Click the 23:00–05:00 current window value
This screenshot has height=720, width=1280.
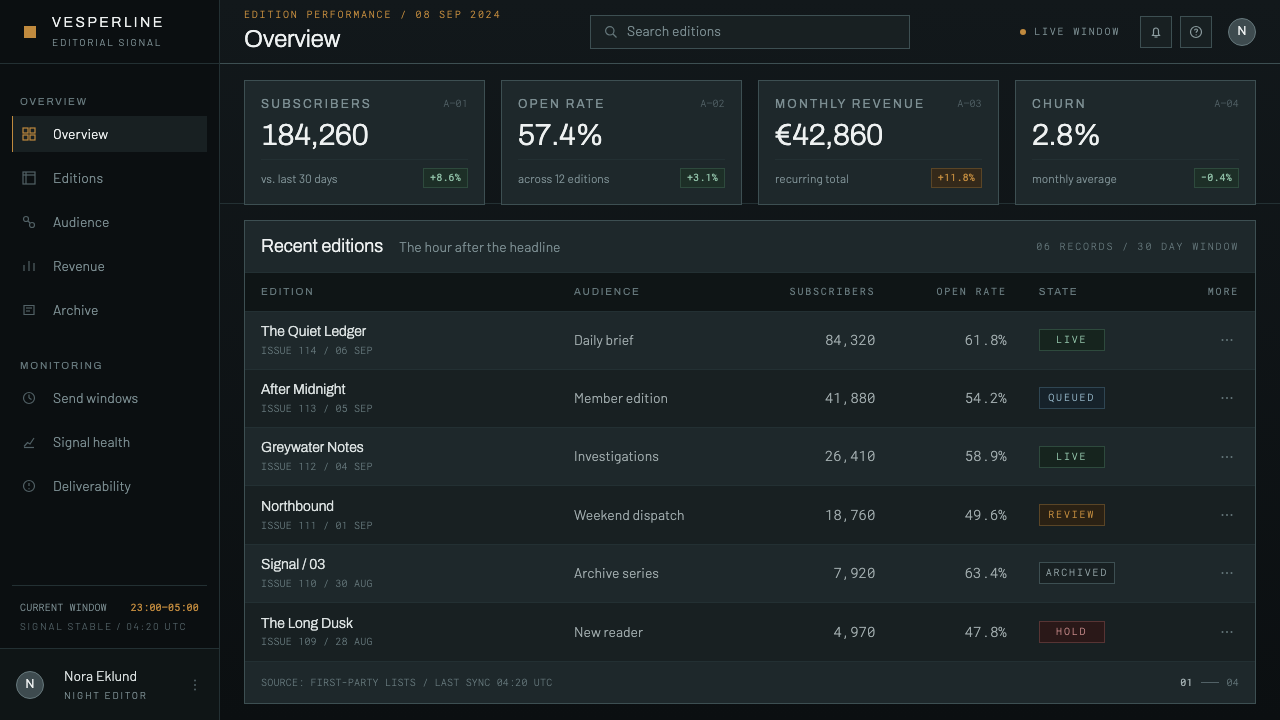164,607
